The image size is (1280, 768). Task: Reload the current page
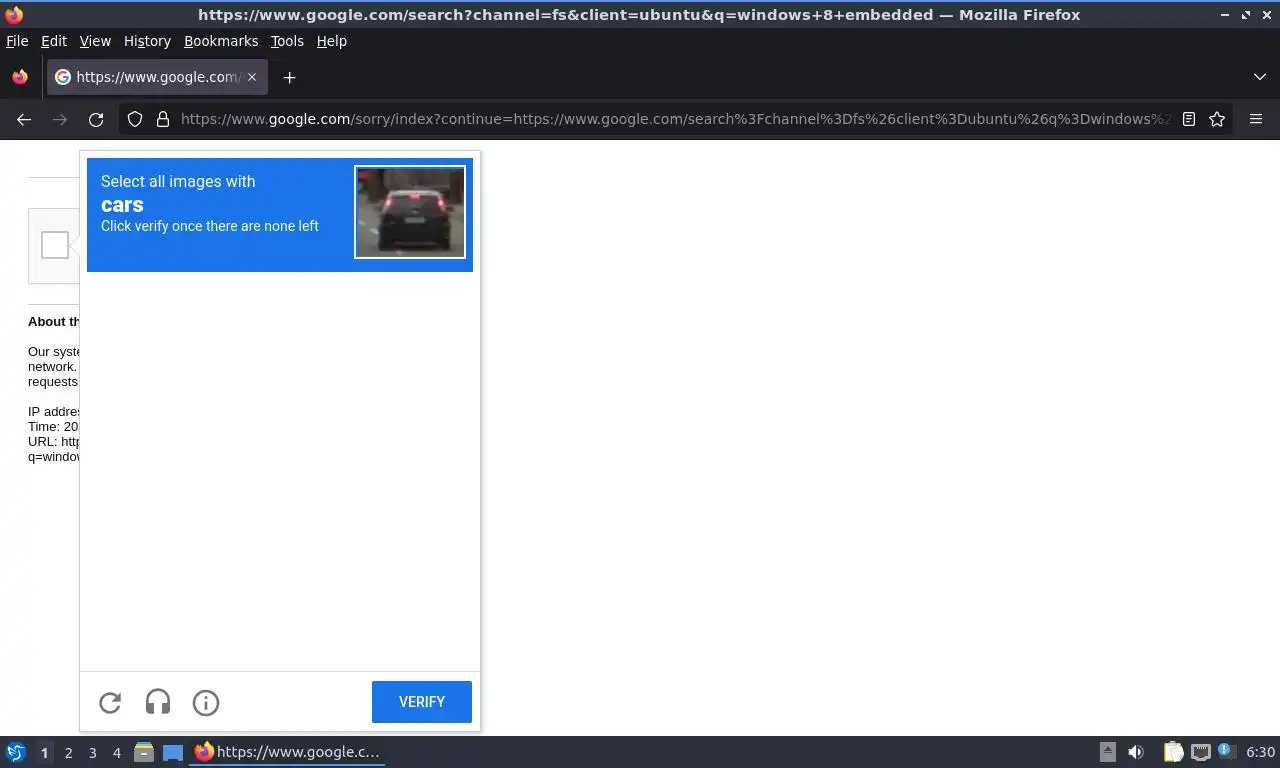[96, 119]
